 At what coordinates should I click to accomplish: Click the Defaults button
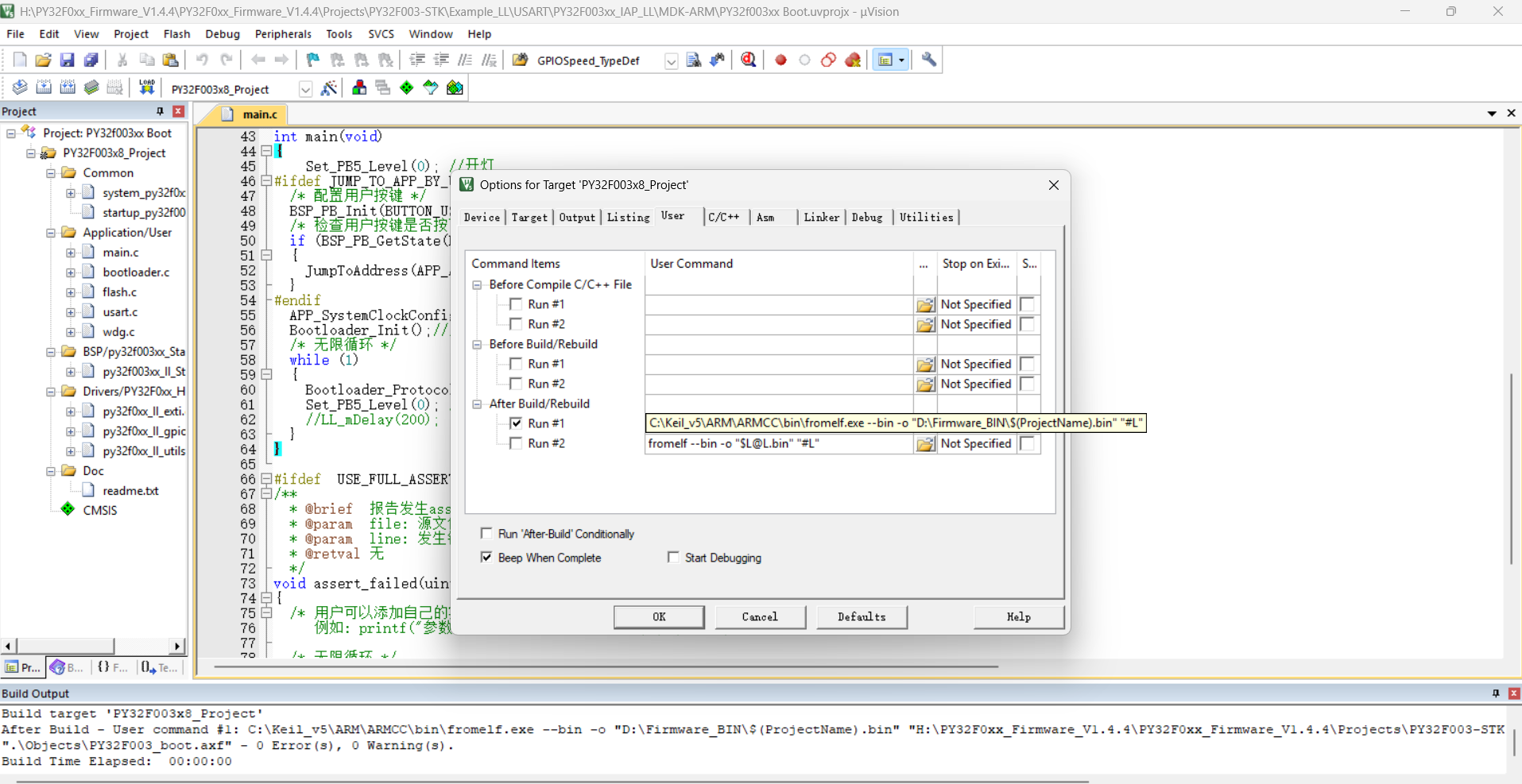click(862, 616)
